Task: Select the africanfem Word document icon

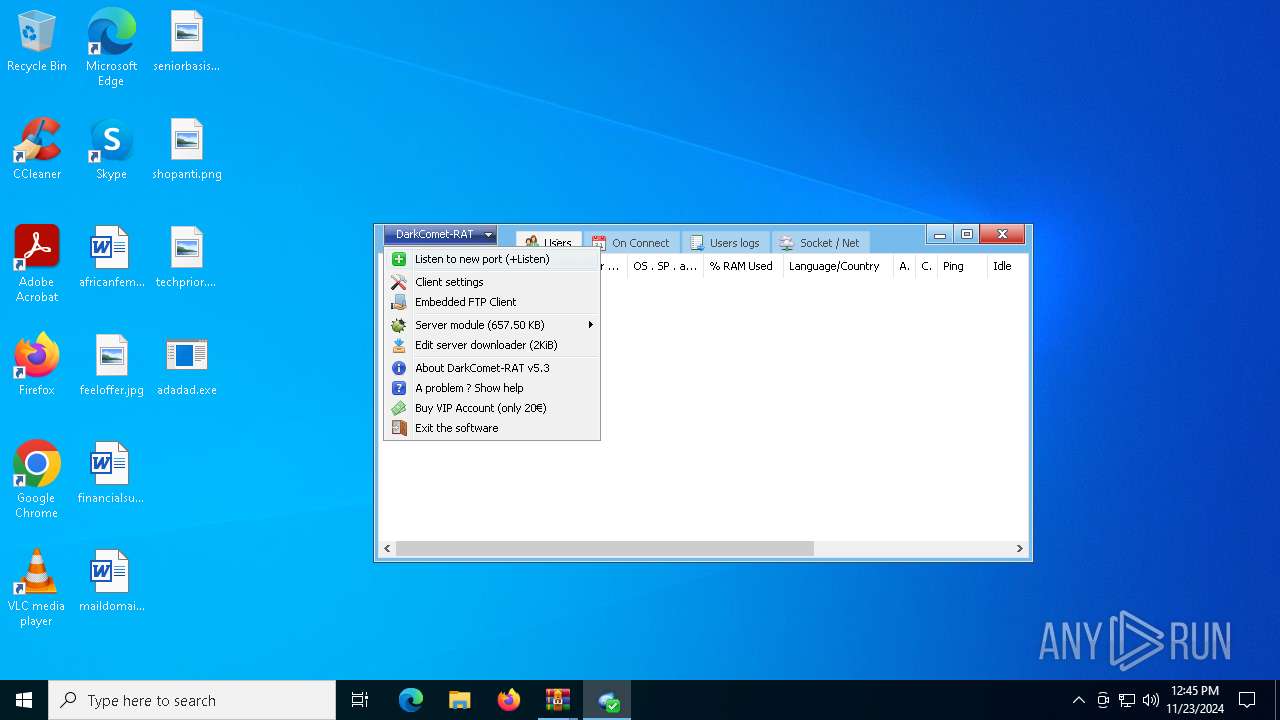Action: [x=111, y=257]
